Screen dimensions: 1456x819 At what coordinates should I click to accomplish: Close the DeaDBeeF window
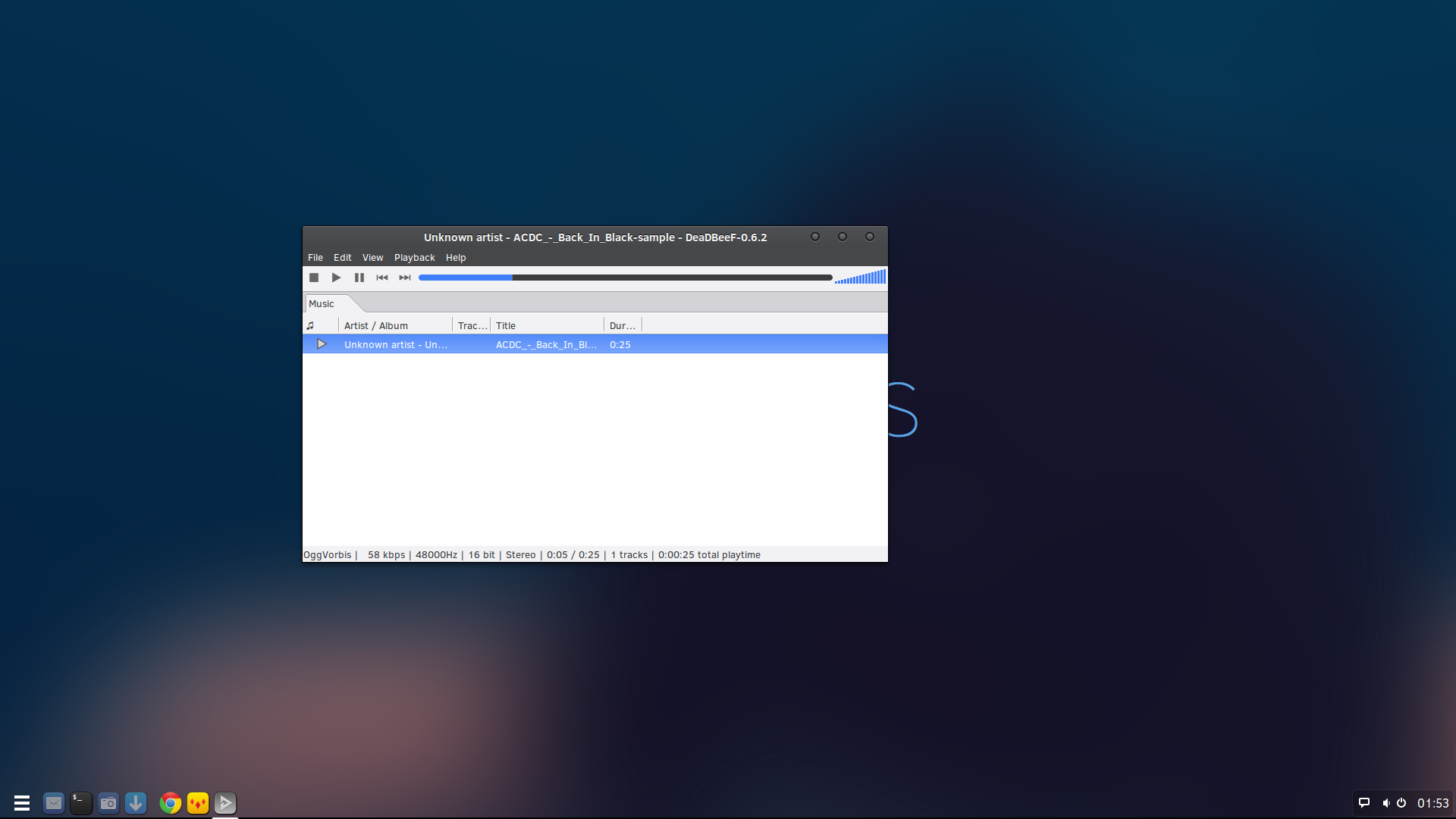870,237
